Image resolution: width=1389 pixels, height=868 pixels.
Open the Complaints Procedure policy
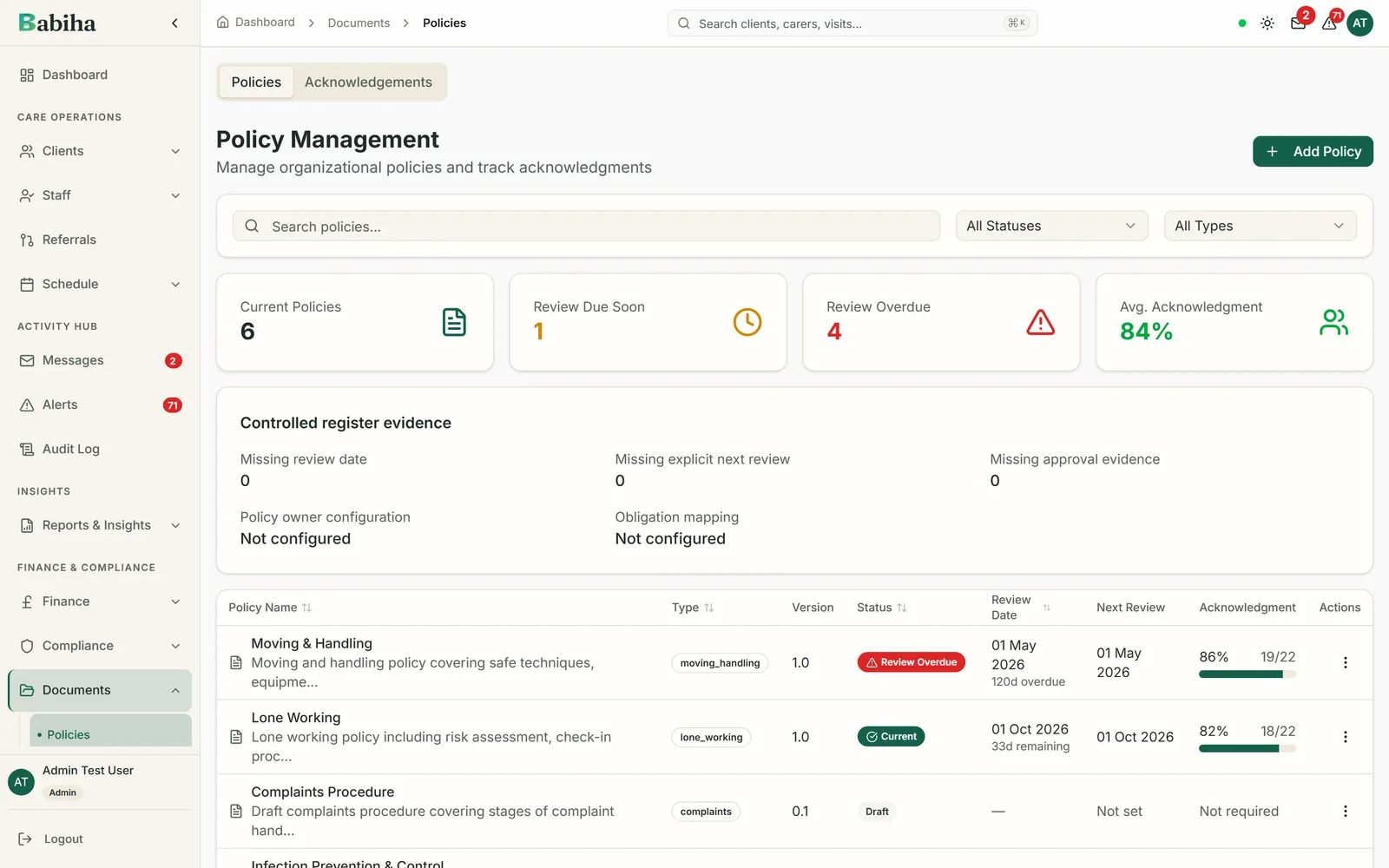[x=323, y=792]
